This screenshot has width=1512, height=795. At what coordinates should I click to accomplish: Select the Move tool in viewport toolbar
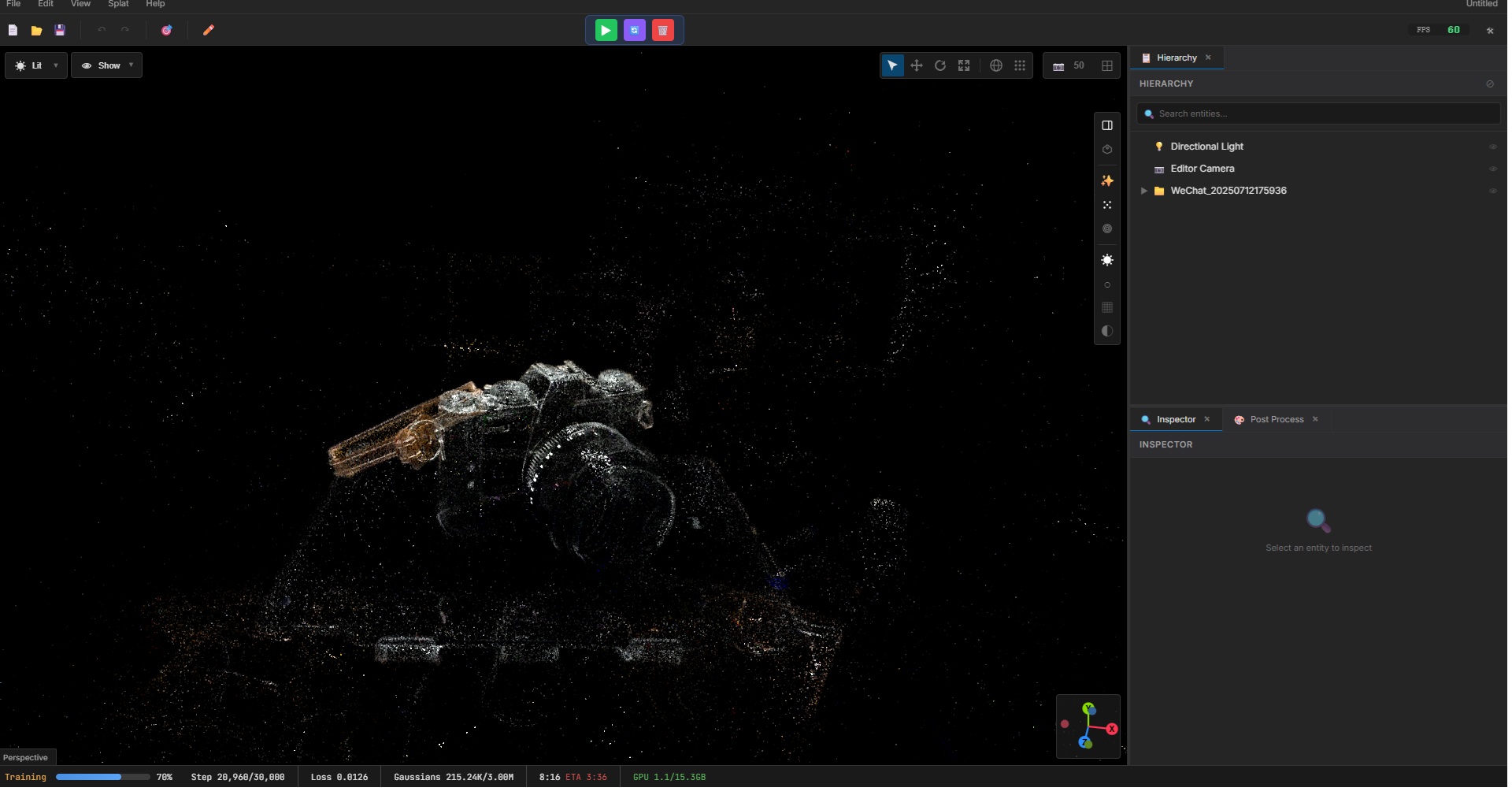click(917, 65)
